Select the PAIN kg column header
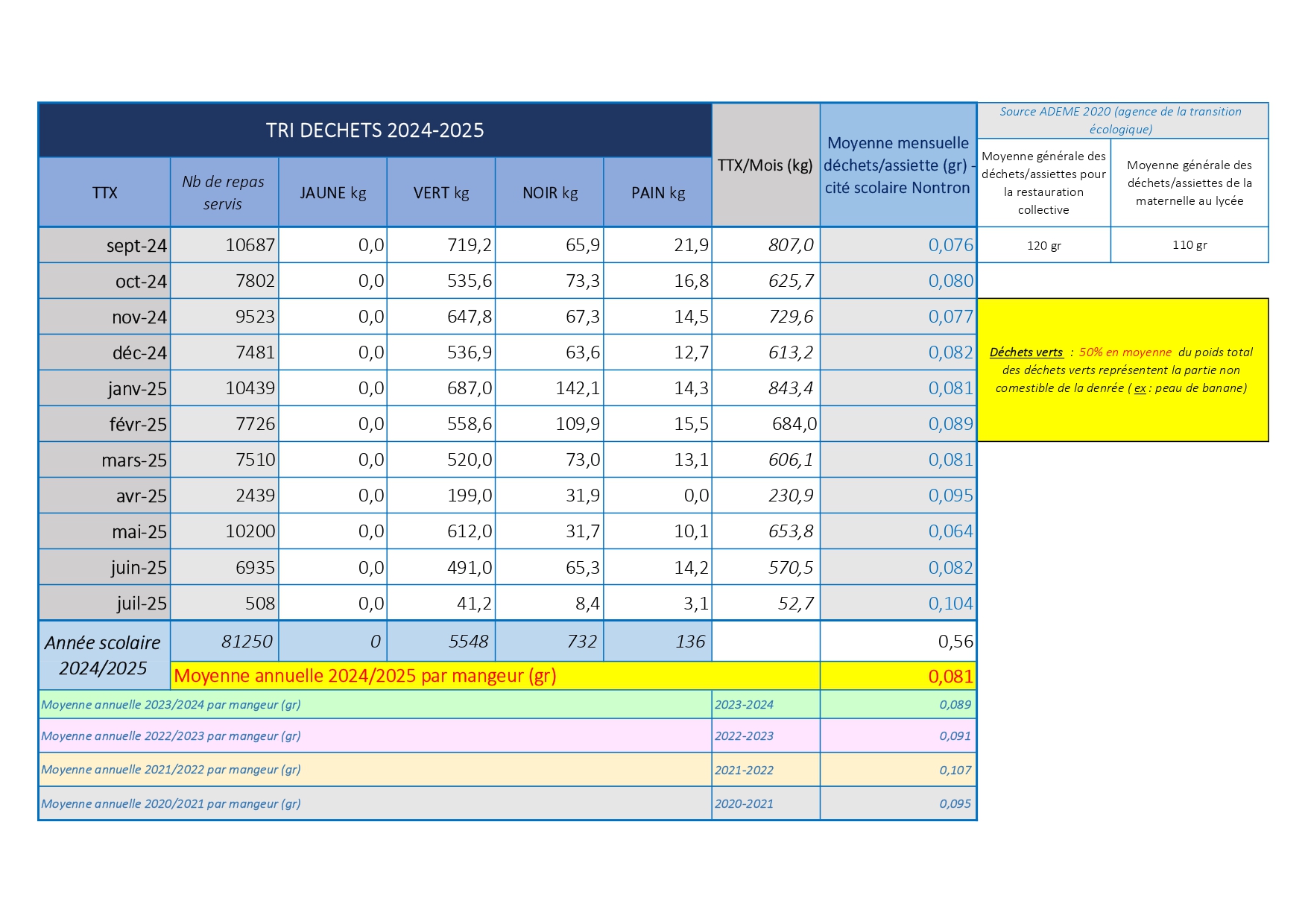The image size is (1308, 924). 657,192
